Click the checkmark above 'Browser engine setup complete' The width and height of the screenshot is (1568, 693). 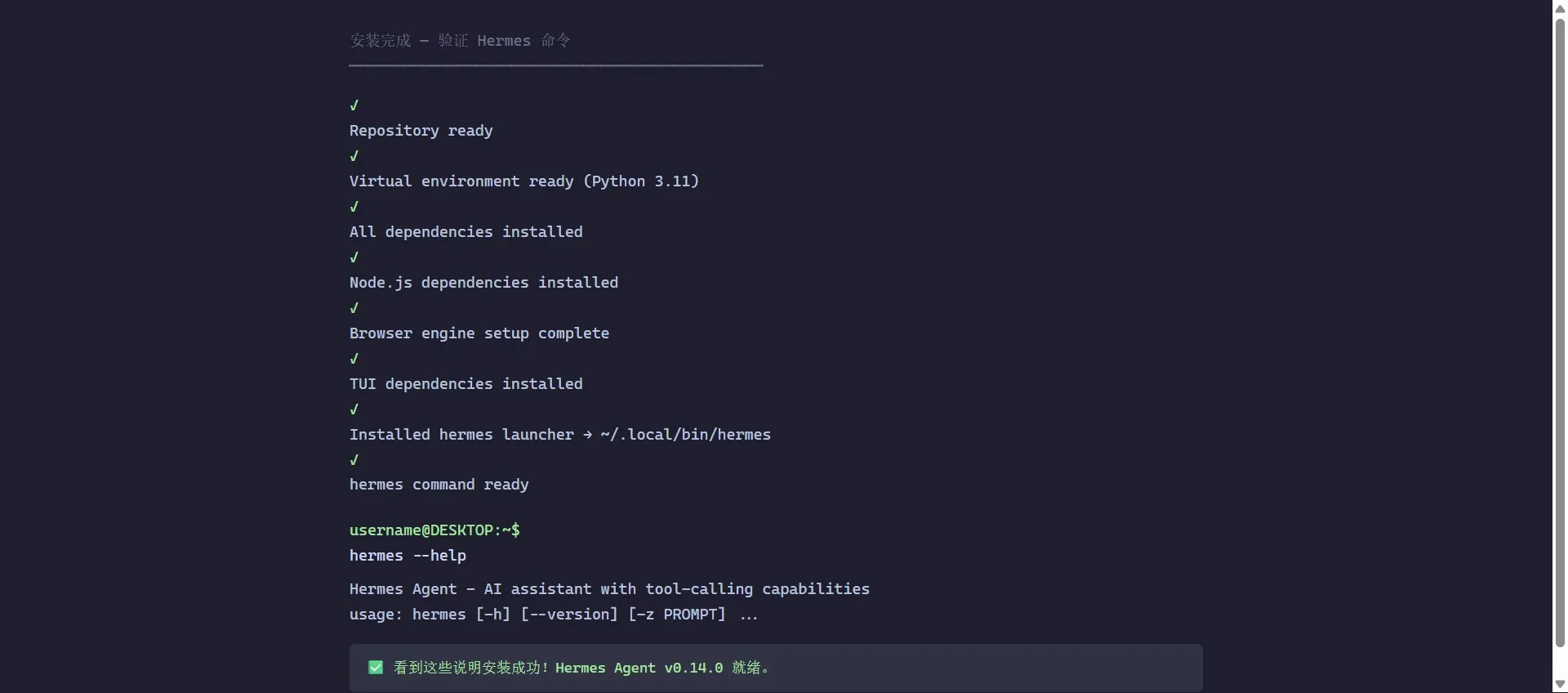pos(354,308)
